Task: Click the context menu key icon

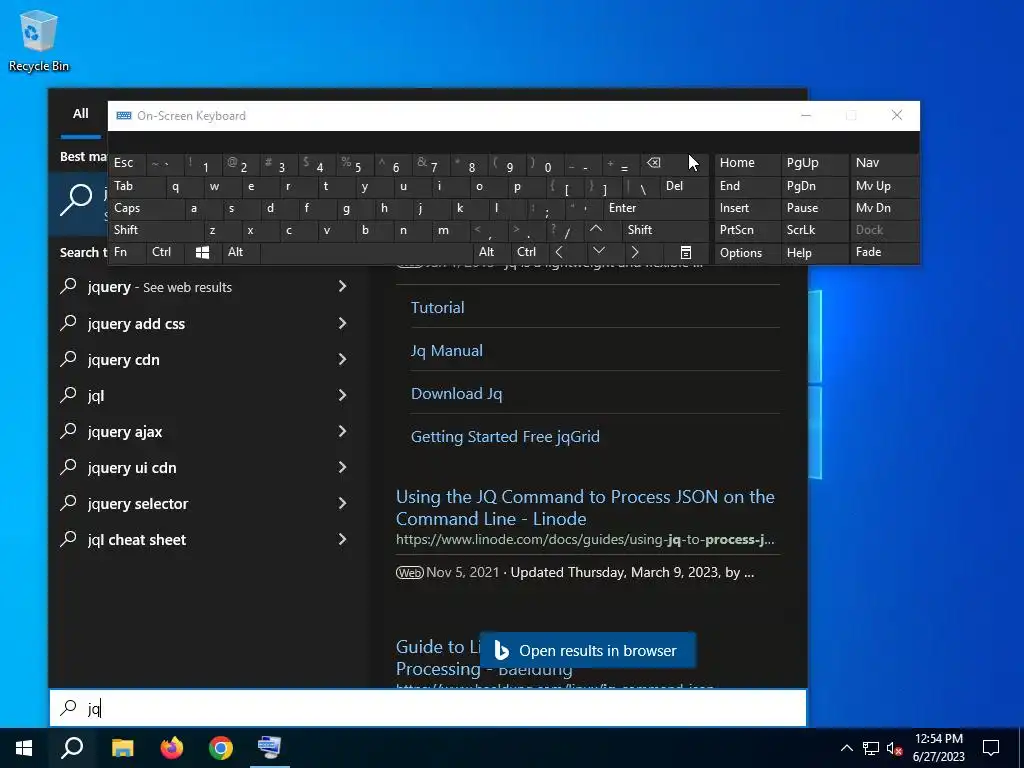Action: [686, 252]
